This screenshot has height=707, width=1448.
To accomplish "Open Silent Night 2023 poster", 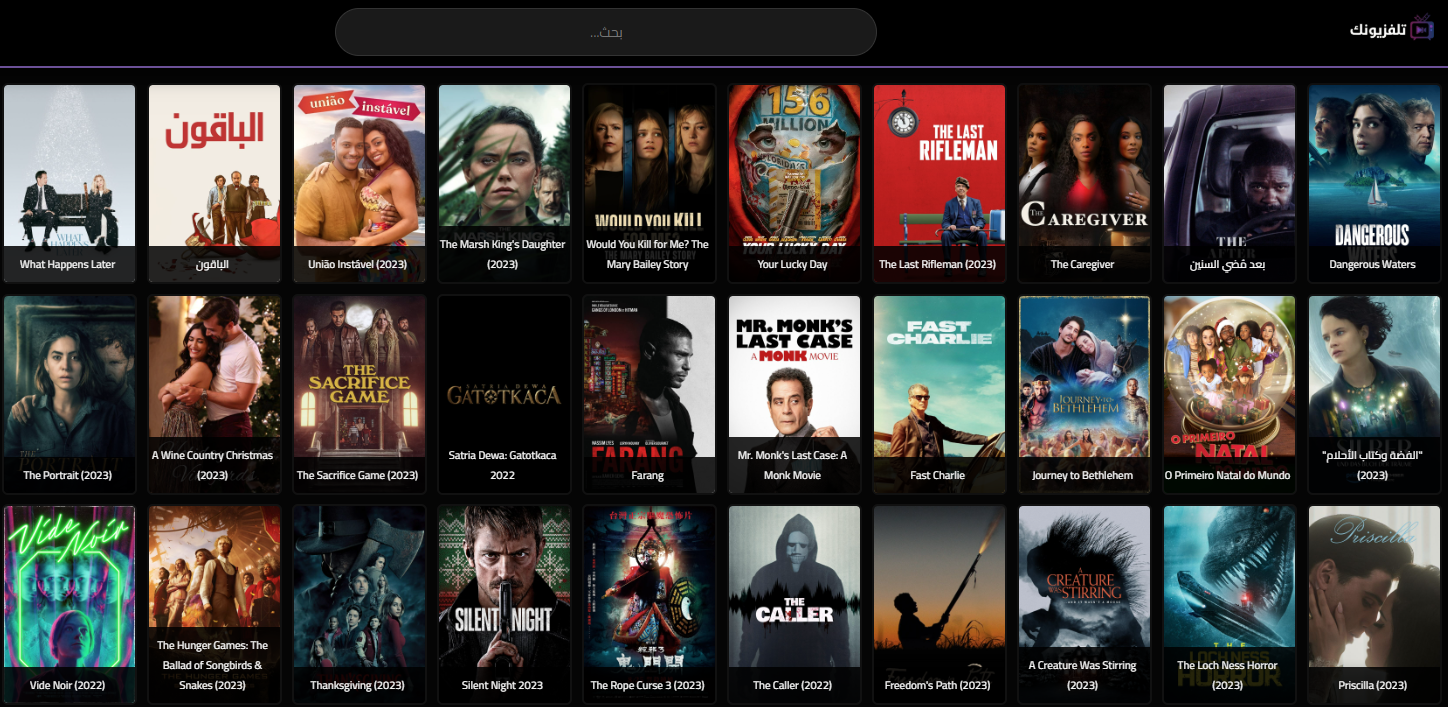I will pyautogui.click(x=505, y=604).
